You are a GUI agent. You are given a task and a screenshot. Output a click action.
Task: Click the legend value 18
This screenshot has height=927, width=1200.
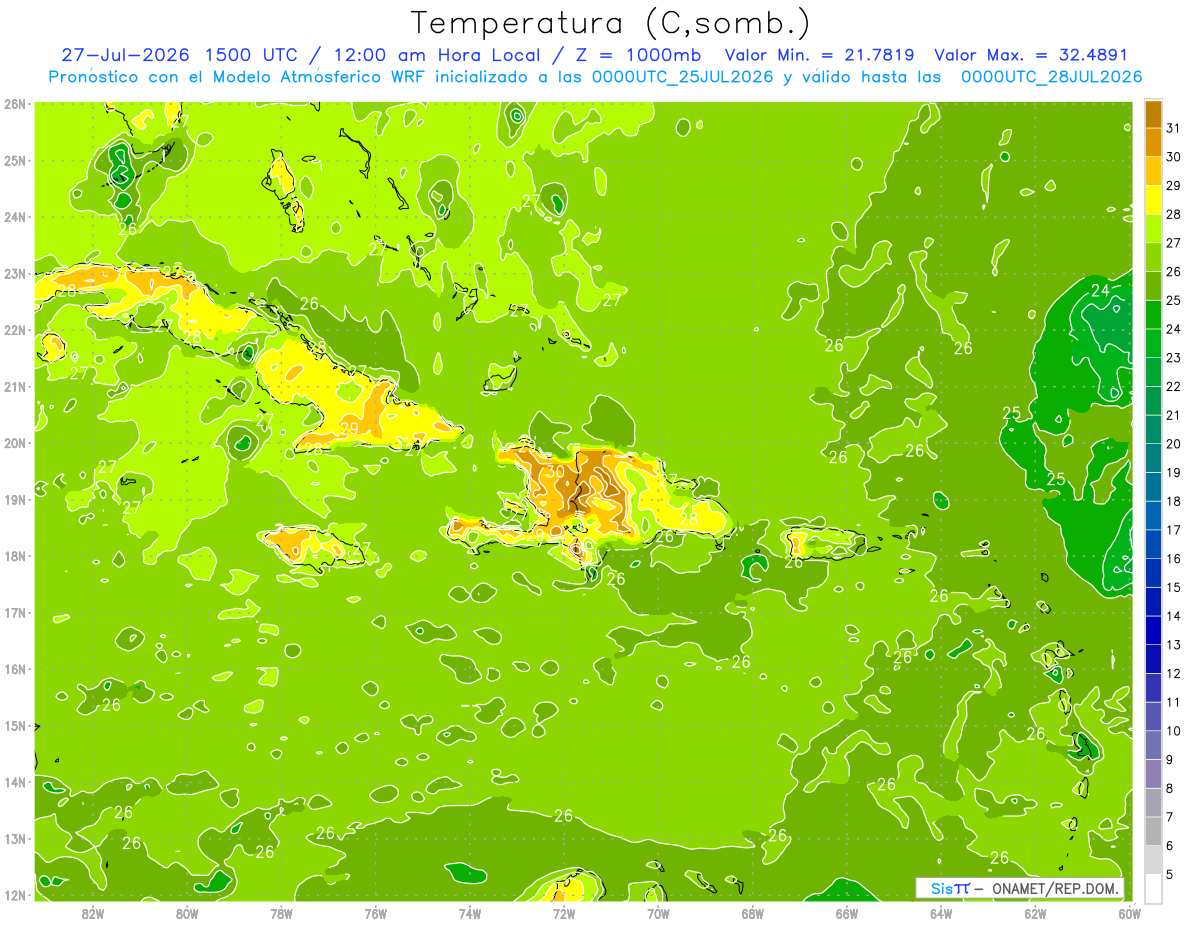pyautogui.click(x=1174, y=501)
